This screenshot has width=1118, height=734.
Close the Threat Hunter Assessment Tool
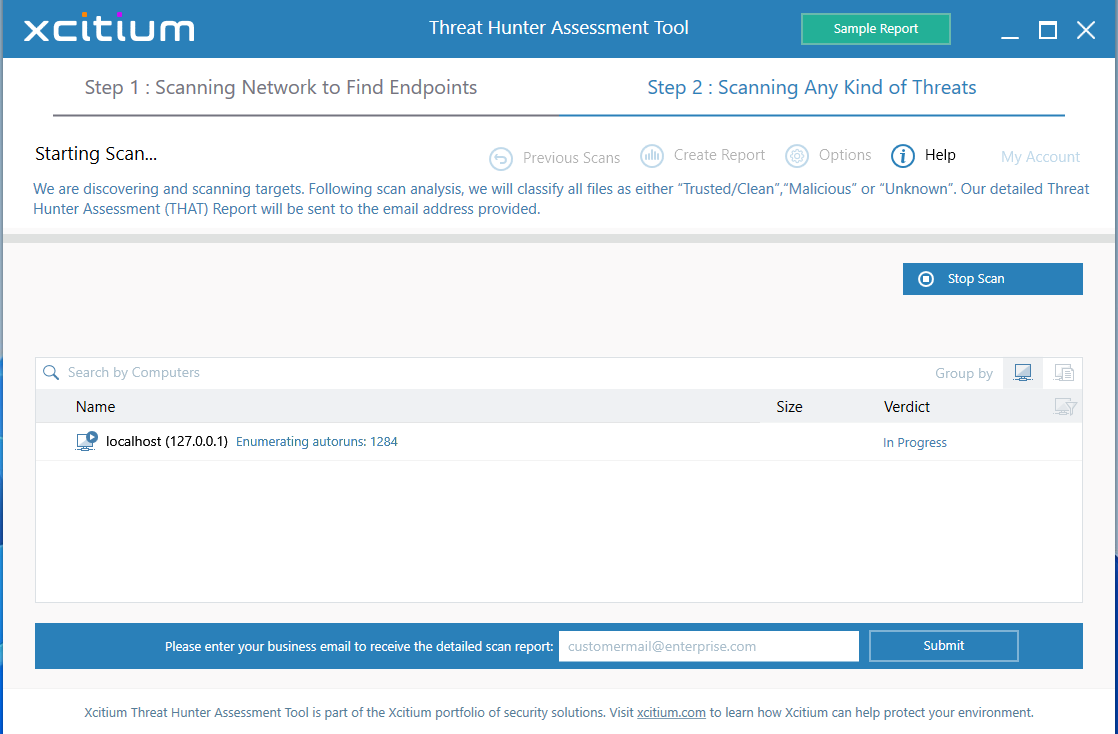1086,30
